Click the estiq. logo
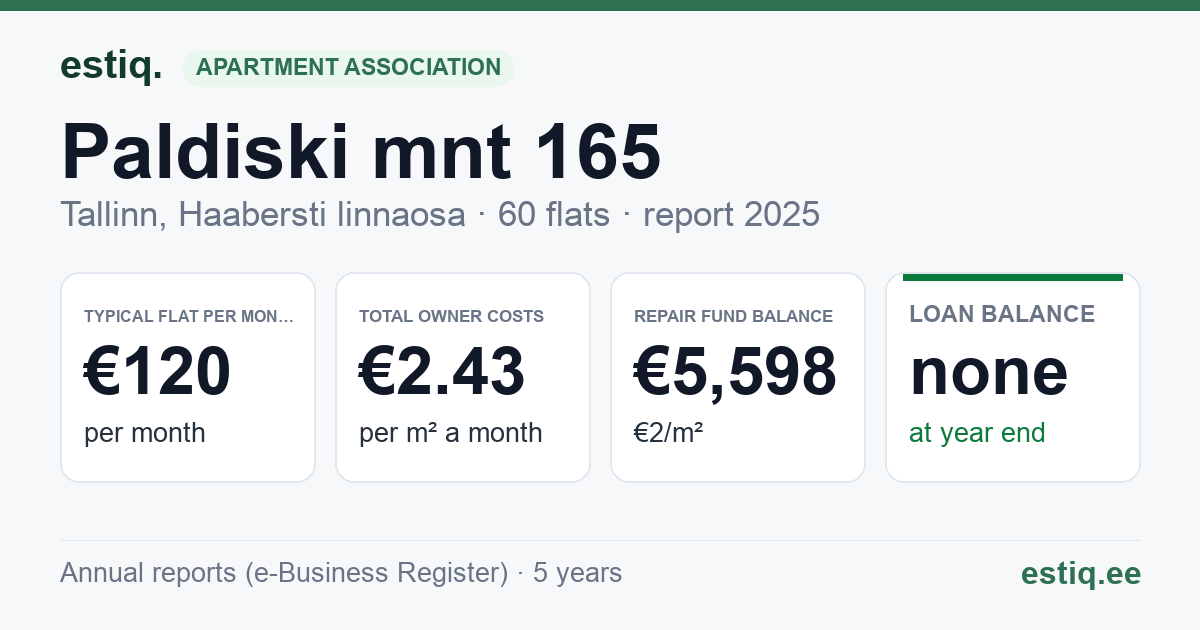1200x630 pixels. [111, 66]
